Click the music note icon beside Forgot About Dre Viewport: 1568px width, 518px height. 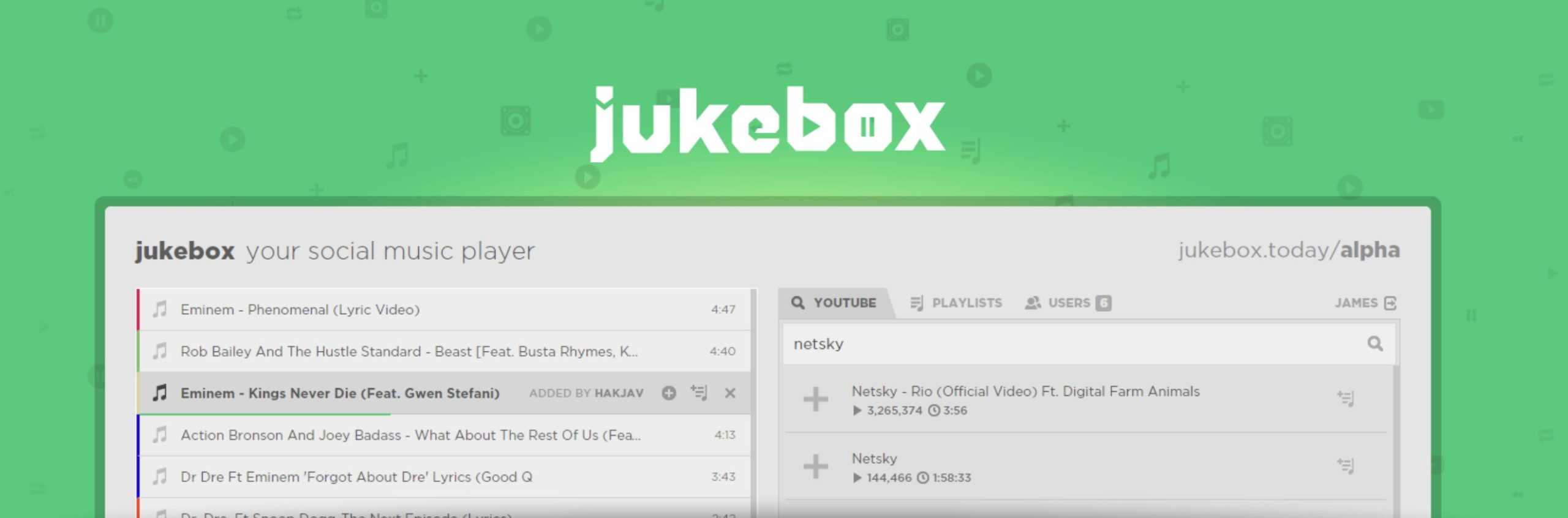160,476
